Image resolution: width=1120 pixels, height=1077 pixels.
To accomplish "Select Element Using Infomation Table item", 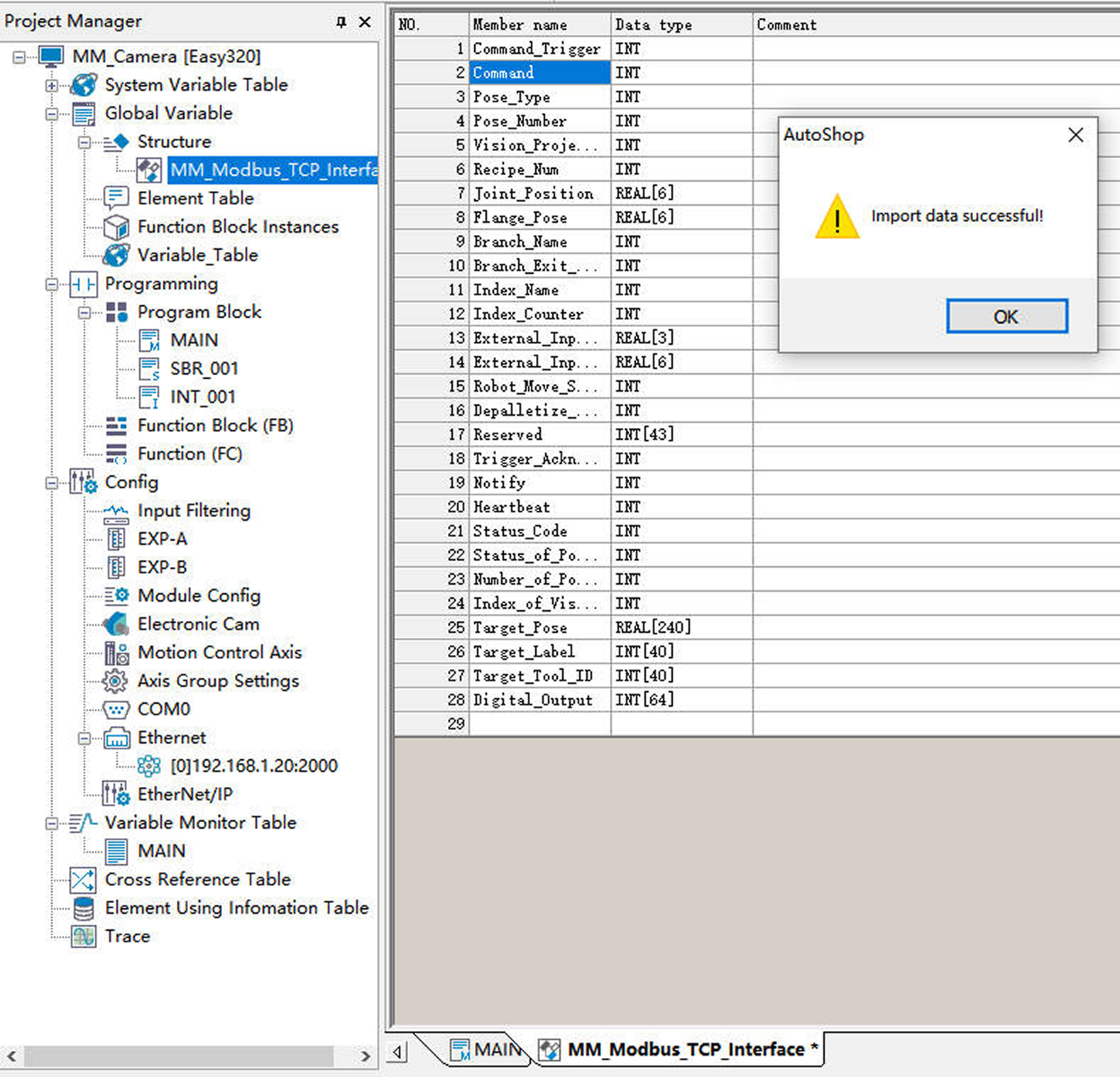I will click(236, 908).
